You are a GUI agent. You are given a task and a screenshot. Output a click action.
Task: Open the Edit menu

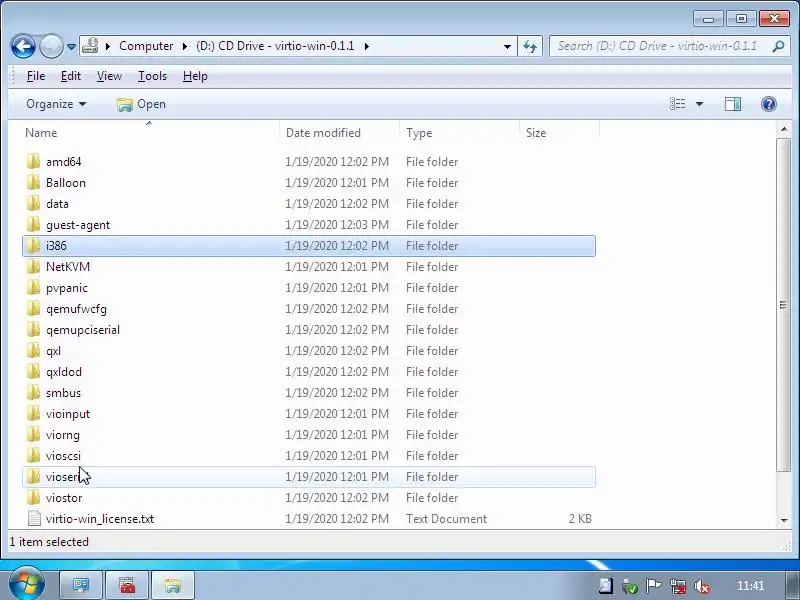point(70,76)
